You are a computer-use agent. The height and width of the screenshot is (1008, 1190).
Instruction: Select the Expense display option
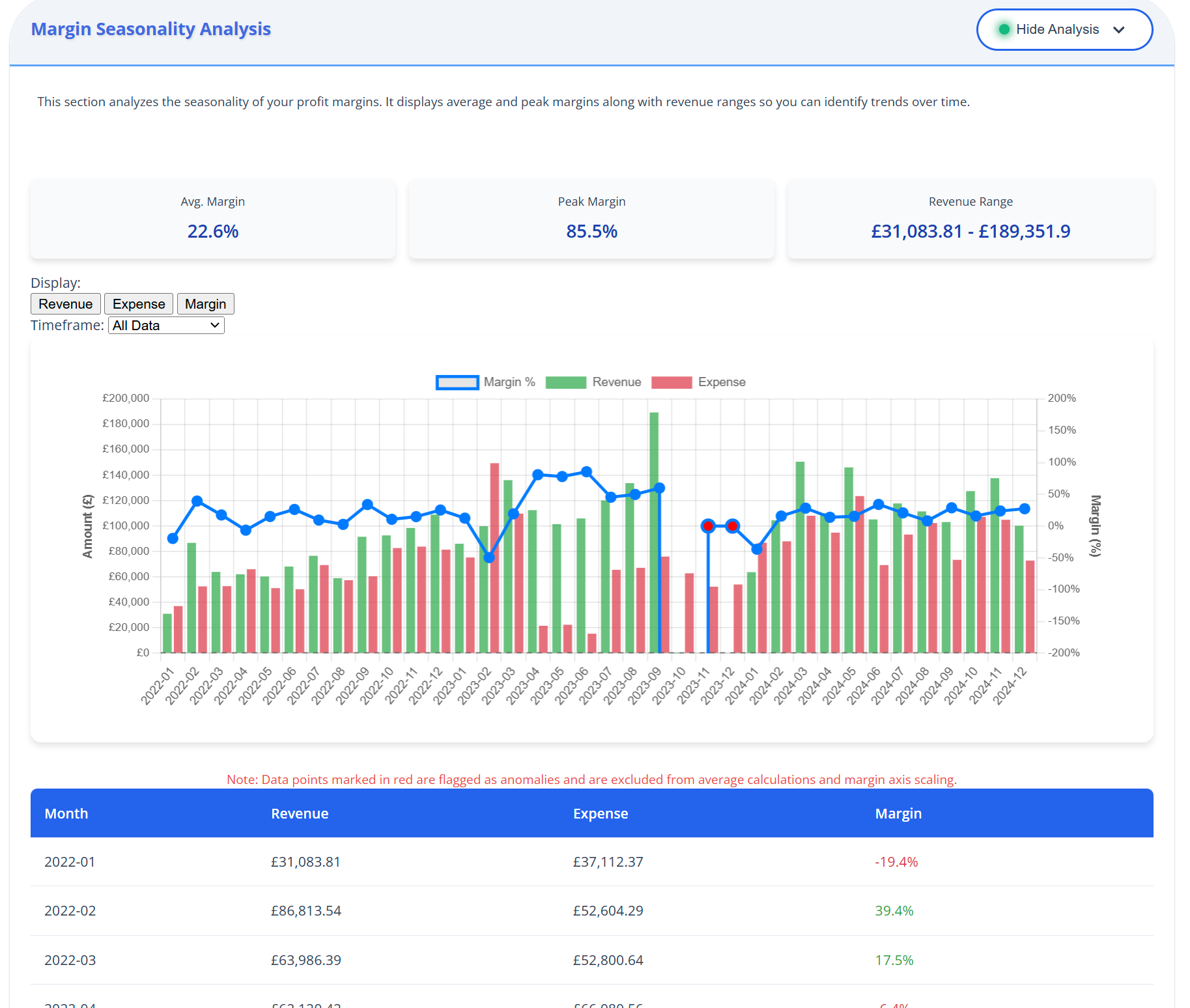pyautogui.click(x=138, y=303)
